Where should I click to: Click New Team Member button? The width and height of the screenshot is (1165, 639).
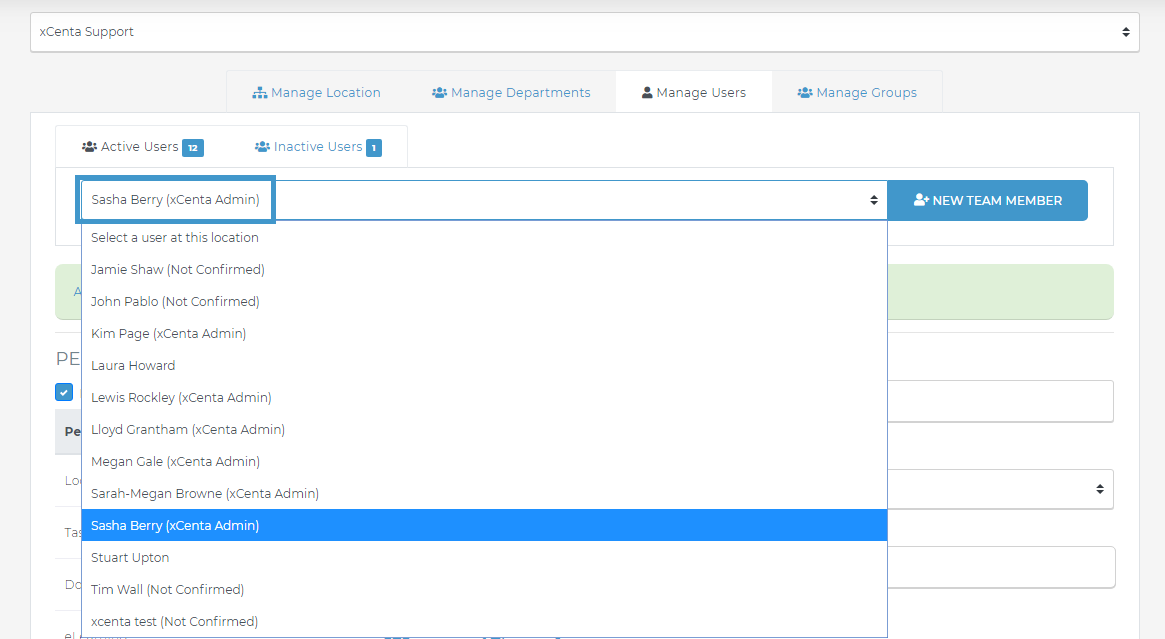(987, 201)
